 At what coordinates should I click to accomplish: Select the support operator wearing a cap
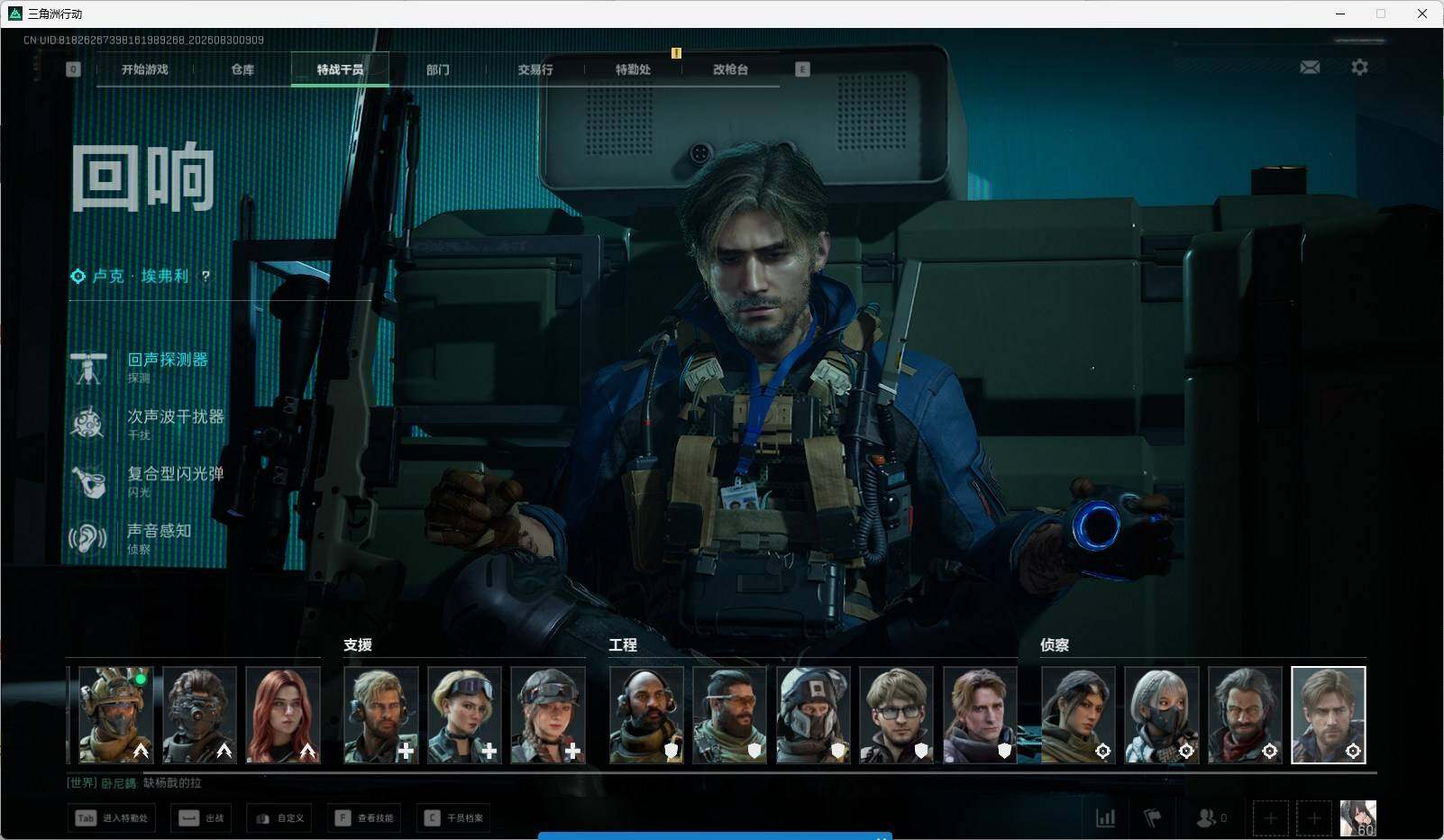(x=548, y=716)
